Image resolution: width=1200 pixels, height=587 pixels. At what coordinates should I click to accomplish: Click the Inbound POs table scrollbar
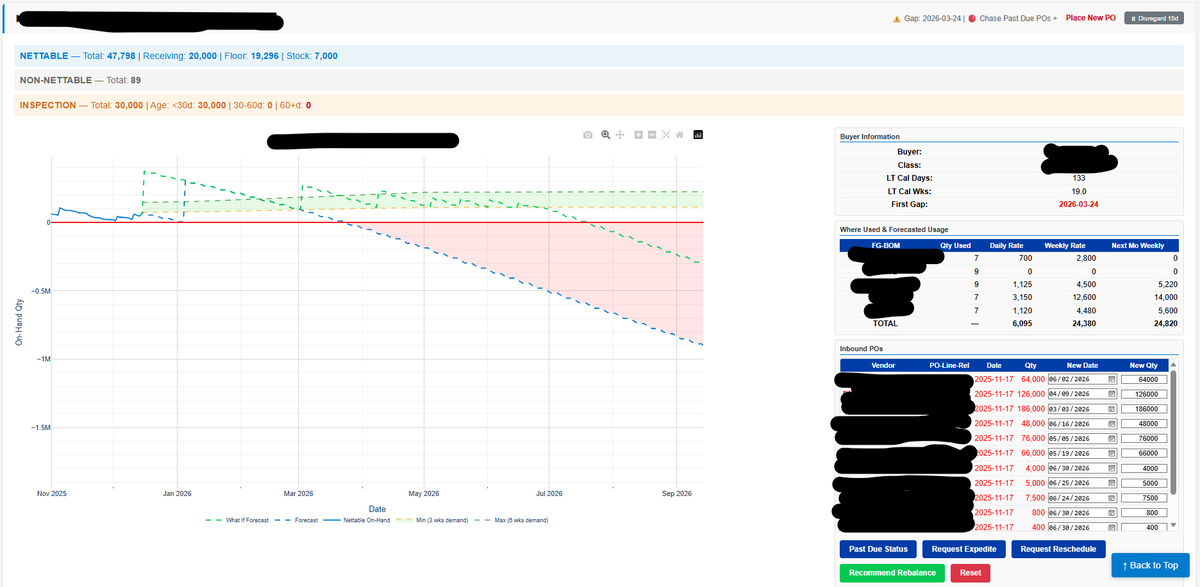[x=1175, y=430]
